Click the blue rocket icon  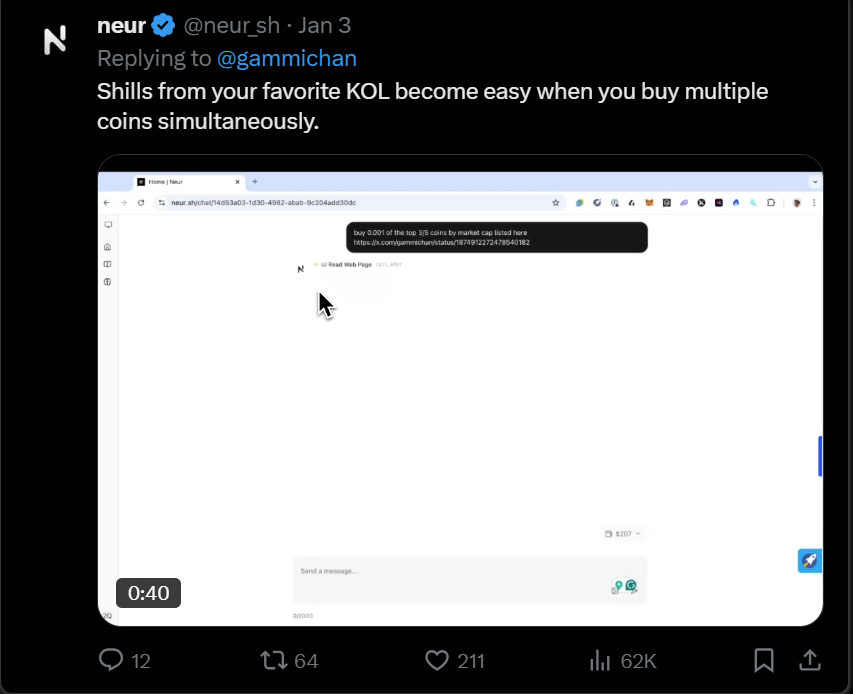(x=809, y=560)
